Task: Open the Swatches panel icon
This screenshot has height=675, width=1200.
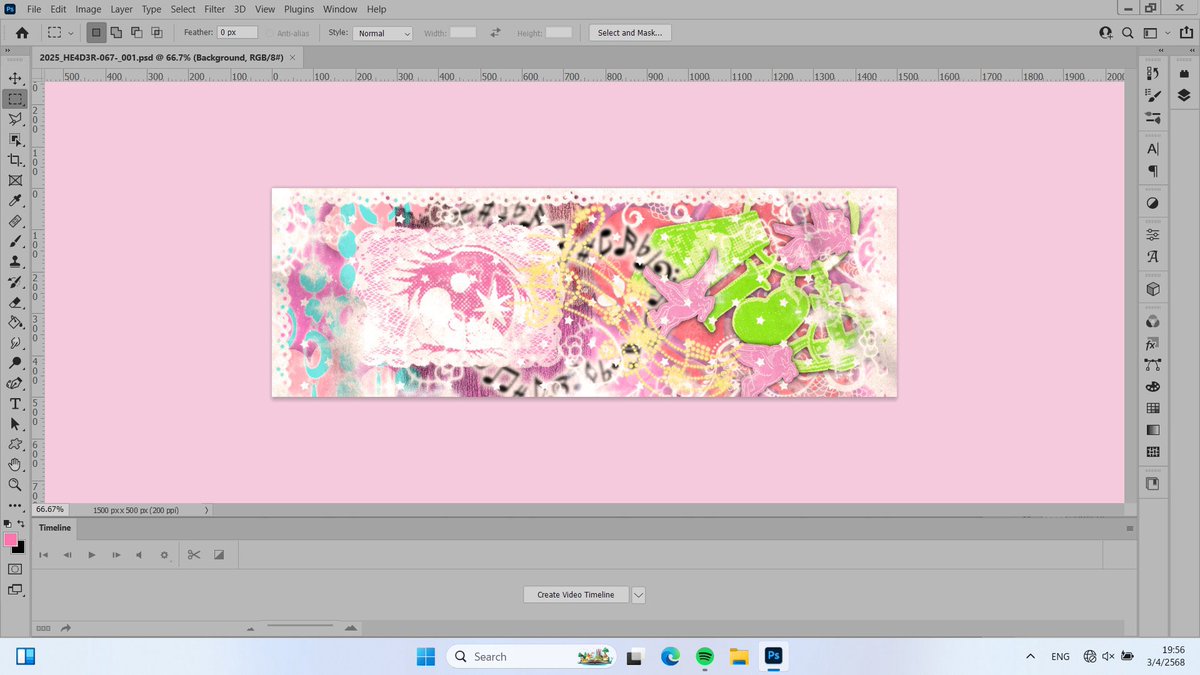Action: point(1153,408)
